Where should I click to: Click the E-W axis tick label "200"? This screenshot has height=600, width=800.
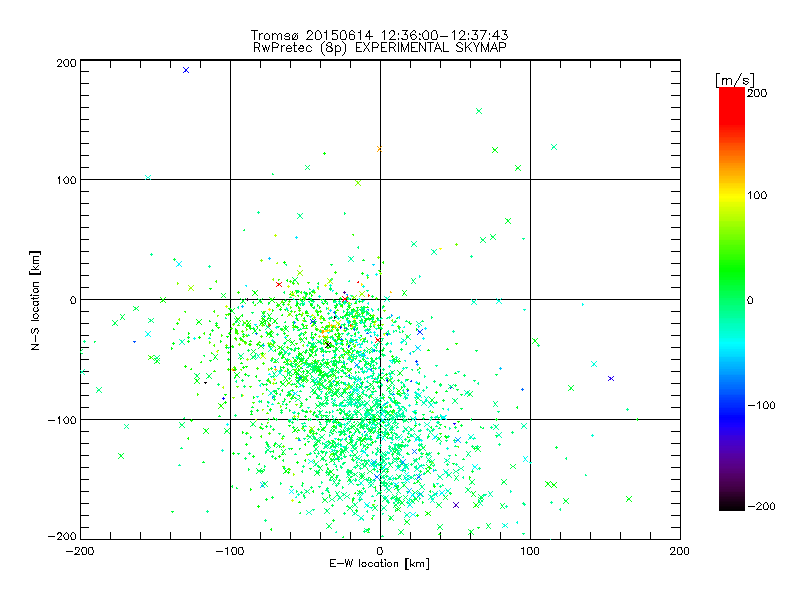coord(680,551)
